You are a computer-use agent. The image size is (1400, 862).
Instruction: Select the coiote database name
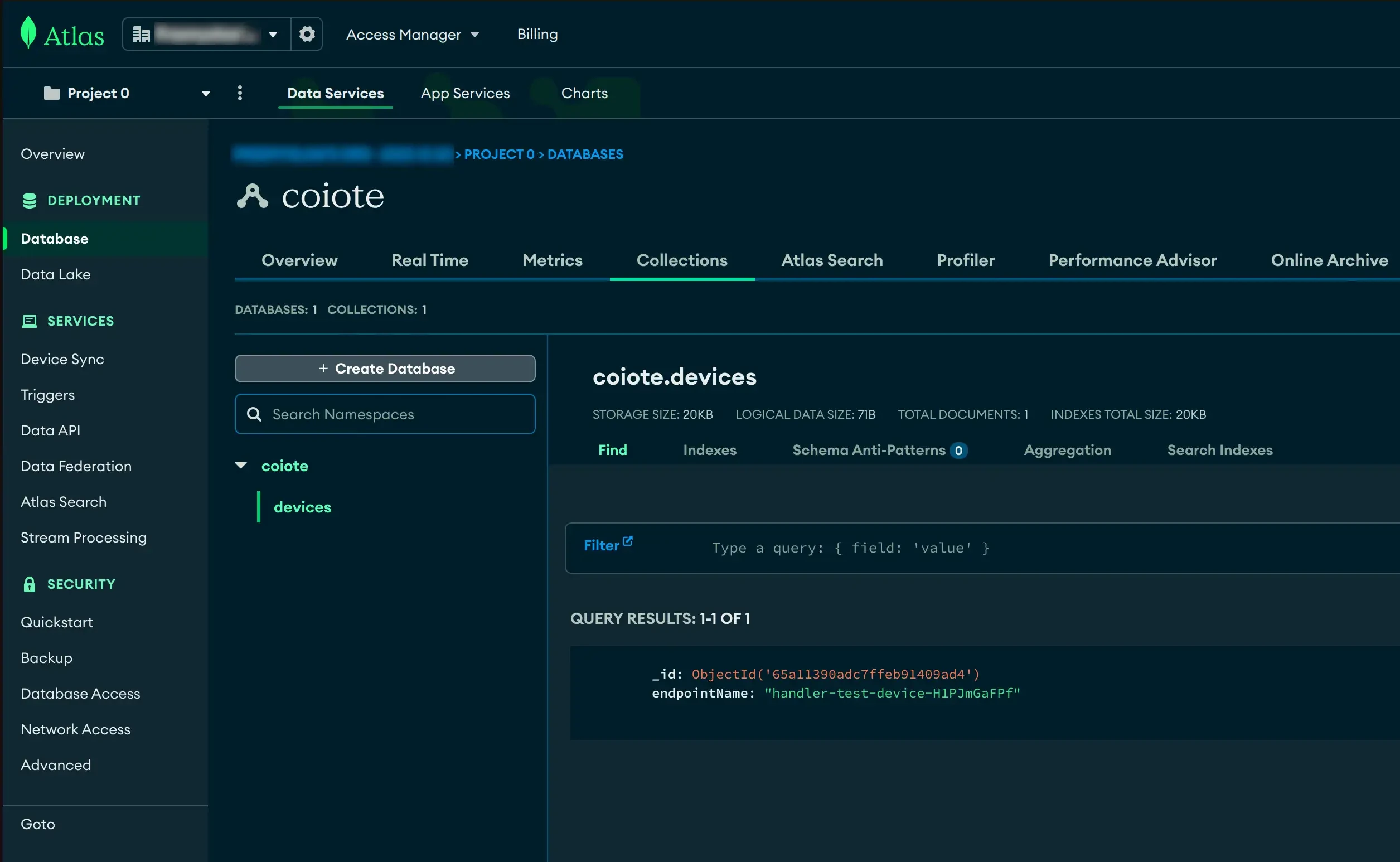coord(284,466)
